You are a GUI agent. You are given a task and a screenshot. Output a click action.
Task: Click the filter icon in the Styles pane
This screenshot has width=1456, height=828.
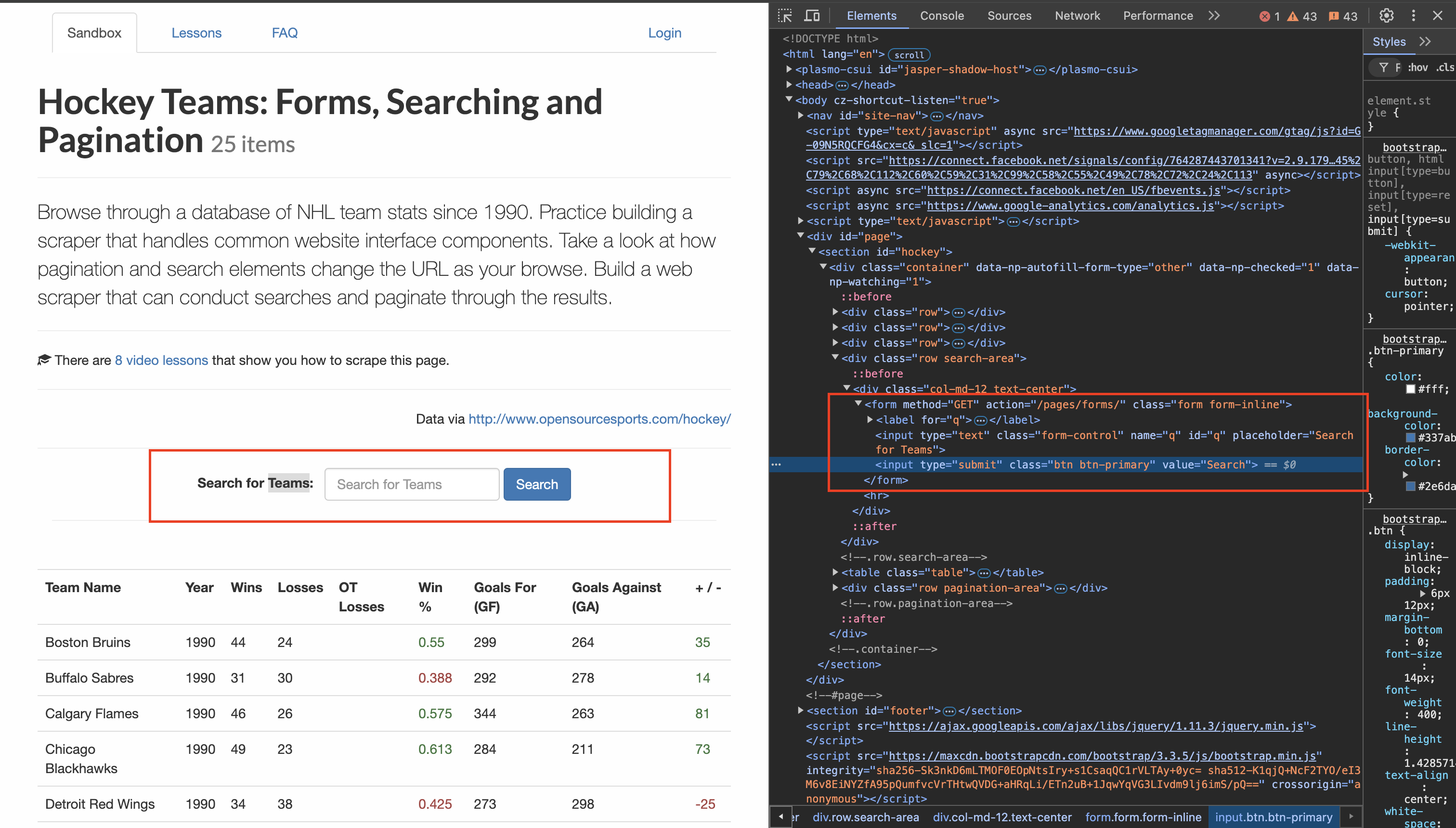coord(1384,67)
